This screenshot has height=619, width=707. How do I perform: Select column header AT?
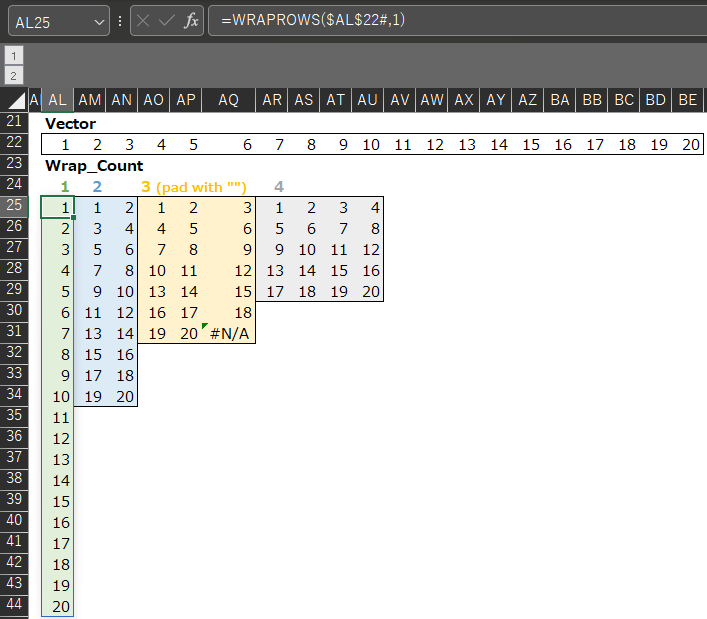336,100
